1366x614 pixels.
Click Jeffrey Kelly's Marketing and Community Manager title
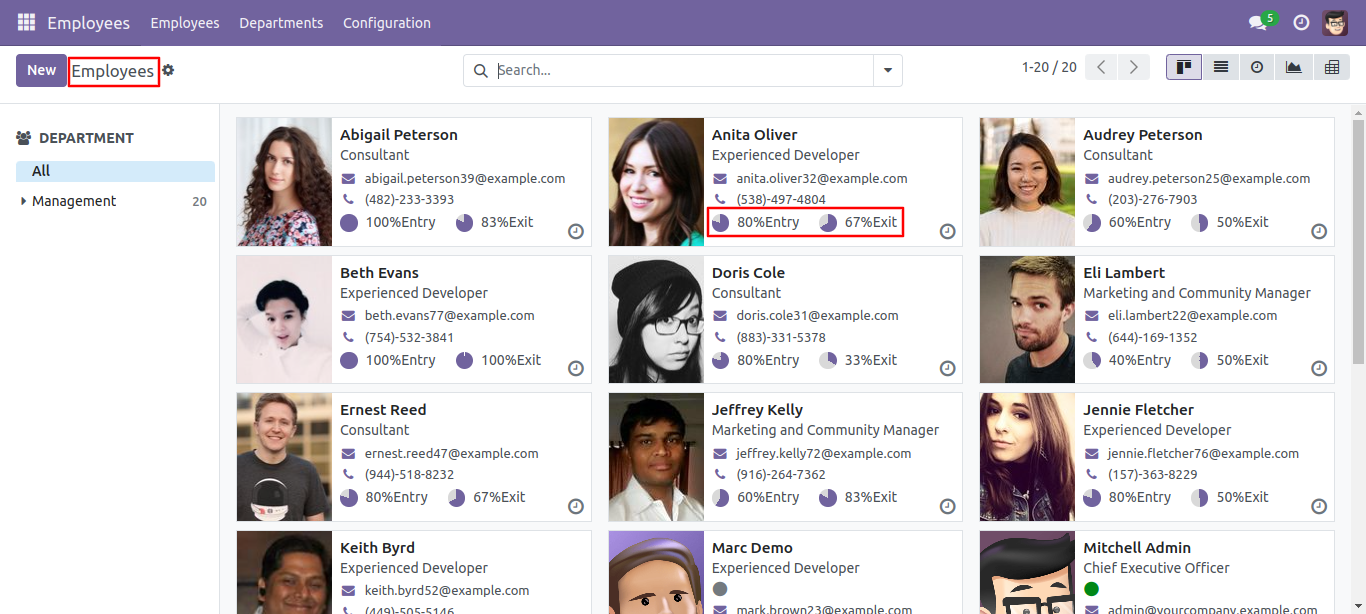825,430
